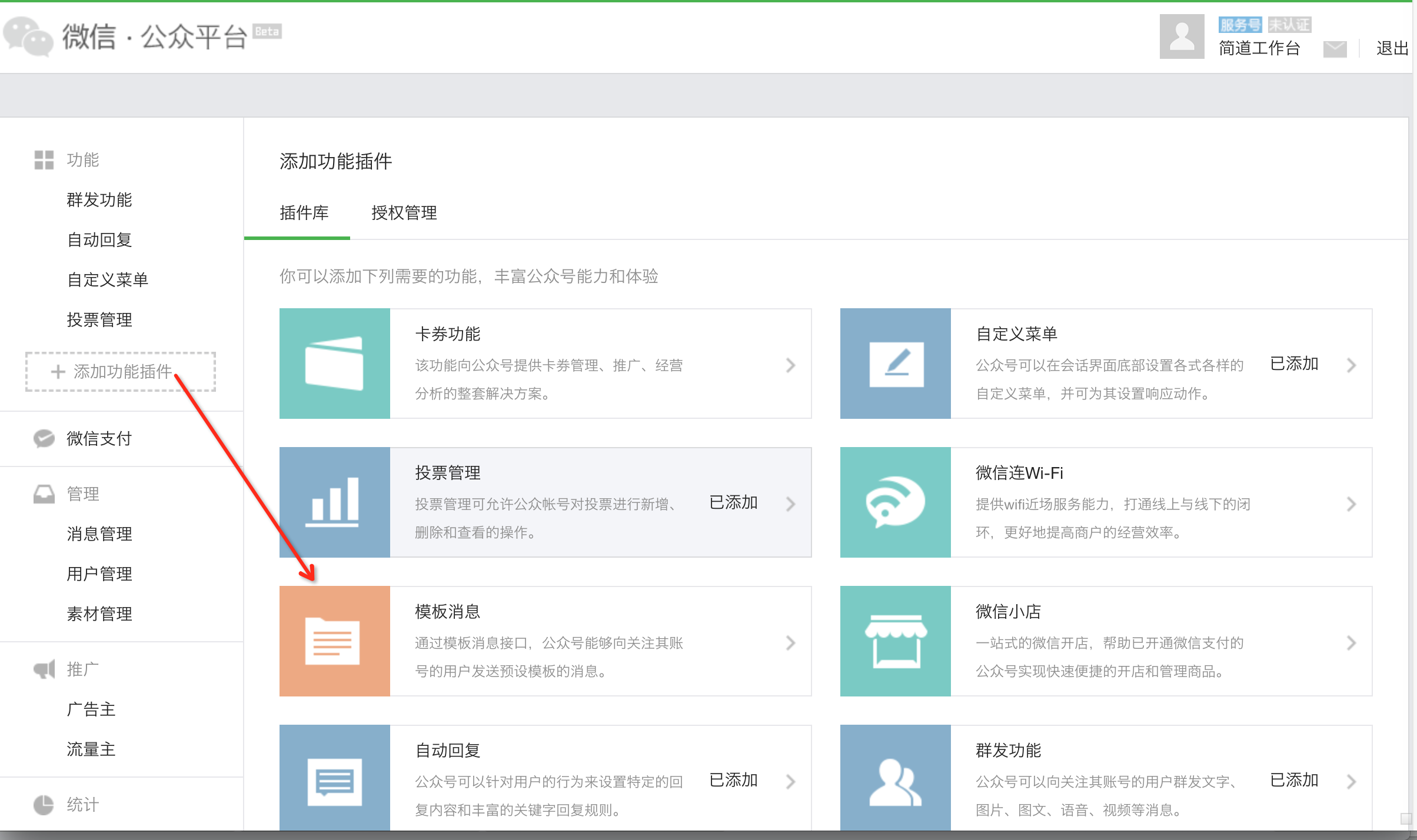Image resolution: width=1417 pixels, height=840 pixels.
Task: Expand 微信小店 card chevron arrow
Action: click(x=1351, y=643)
